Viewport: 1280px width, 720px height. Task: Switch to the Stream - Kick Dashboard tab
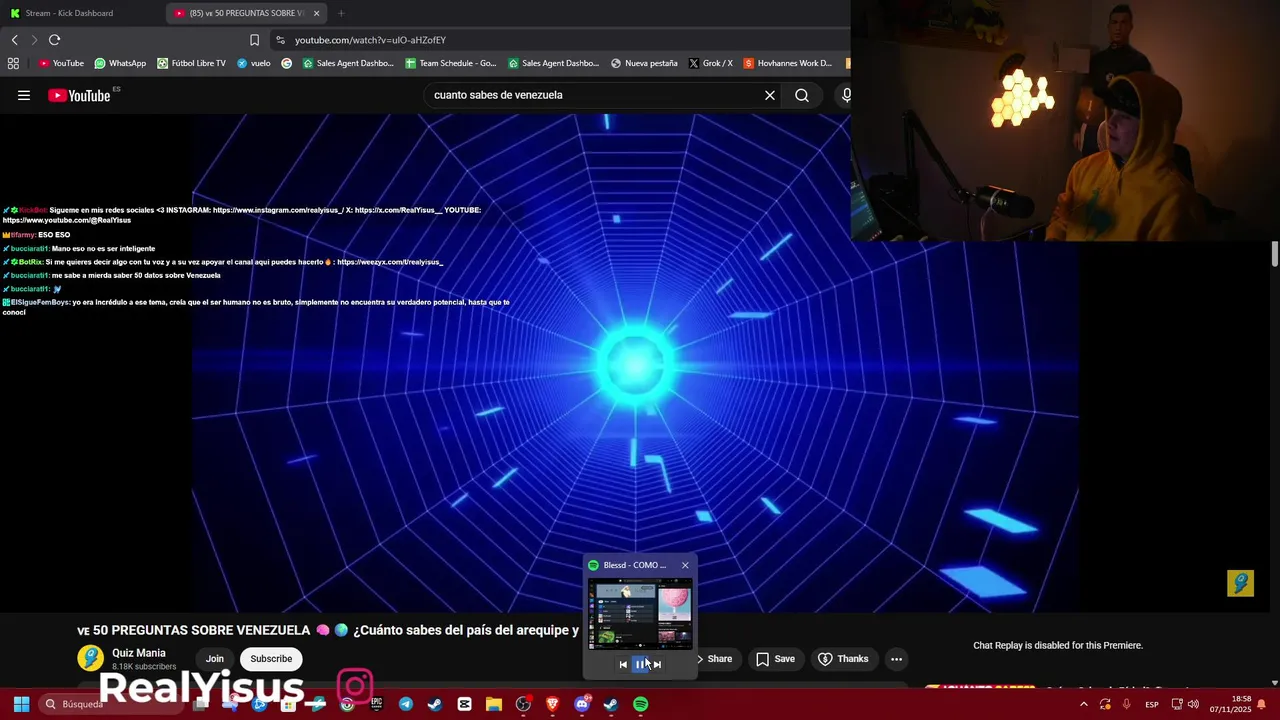click(80, 13)
